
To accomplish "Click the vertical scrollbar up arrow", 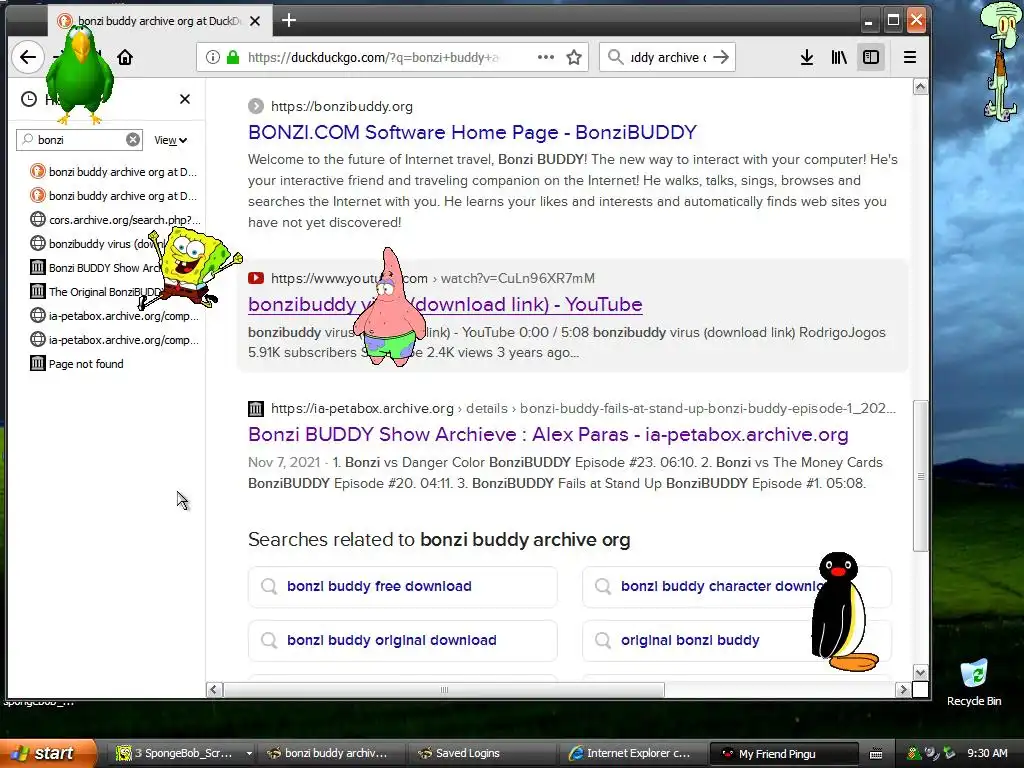I will [x=920, y=87].
